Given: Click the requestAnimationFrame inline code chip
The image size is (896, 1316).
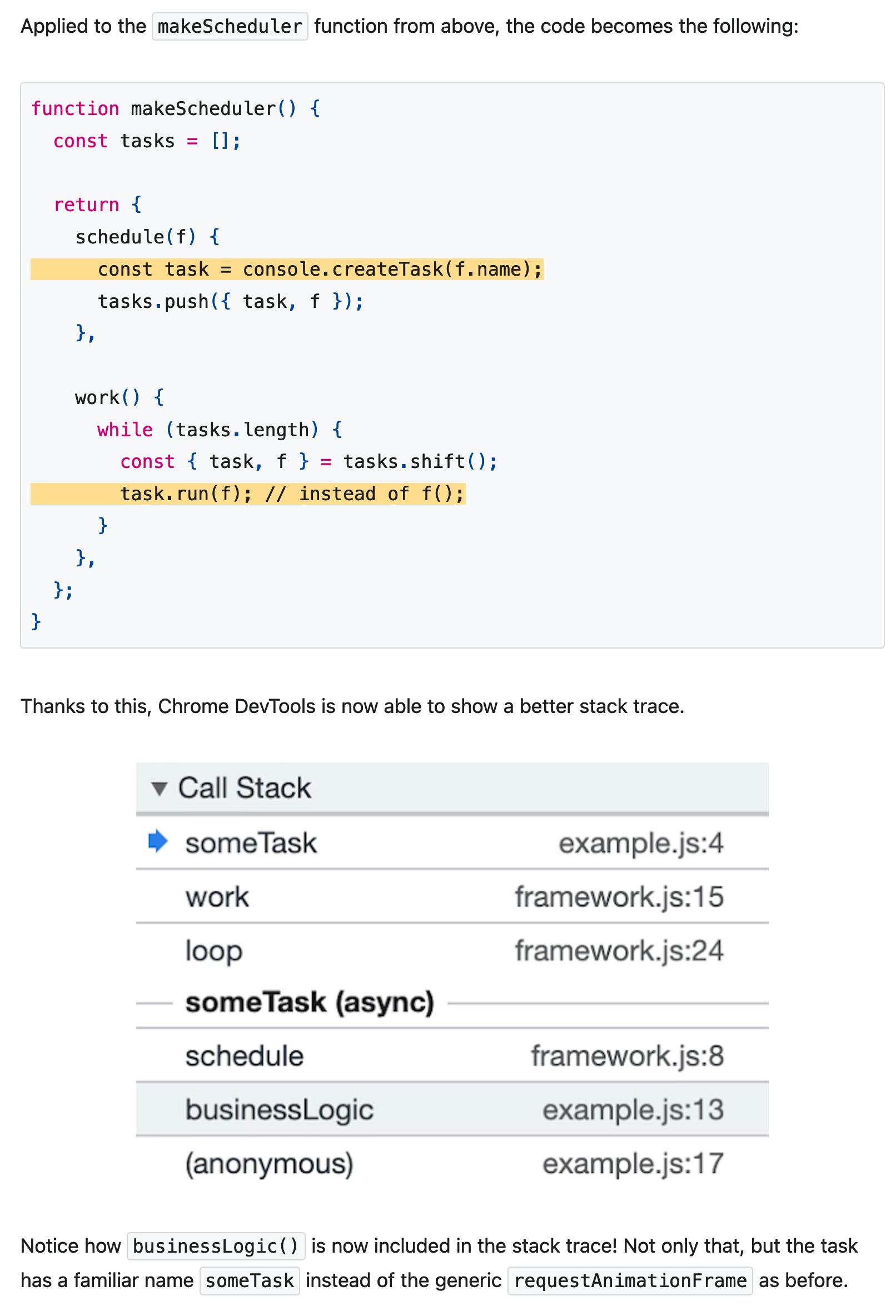Looking at the screenshot, I should point(630,1280).
